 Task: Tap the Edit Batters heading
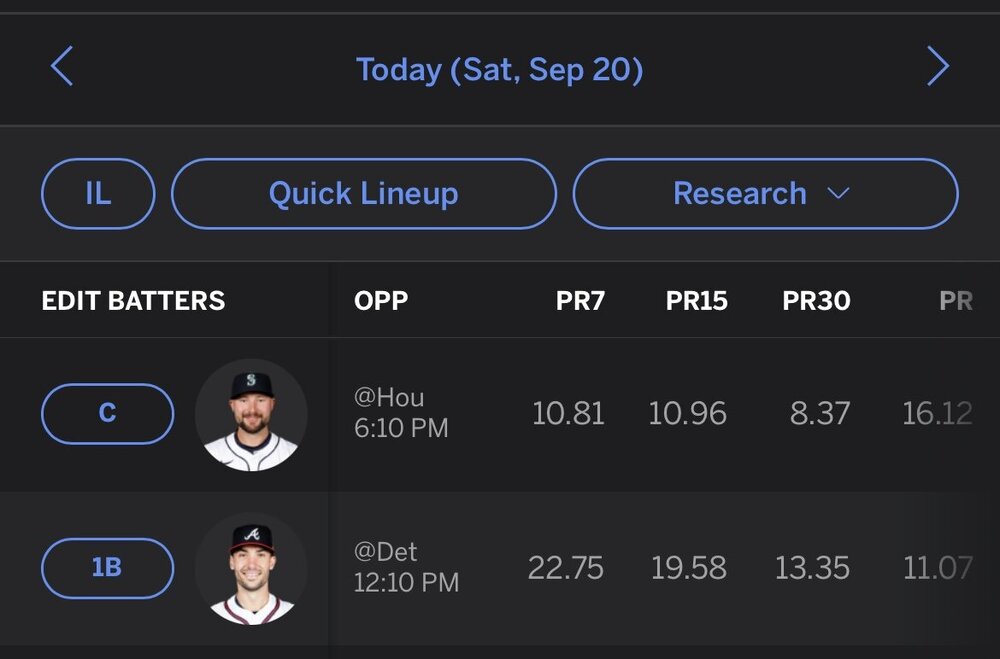coord(133,301)
